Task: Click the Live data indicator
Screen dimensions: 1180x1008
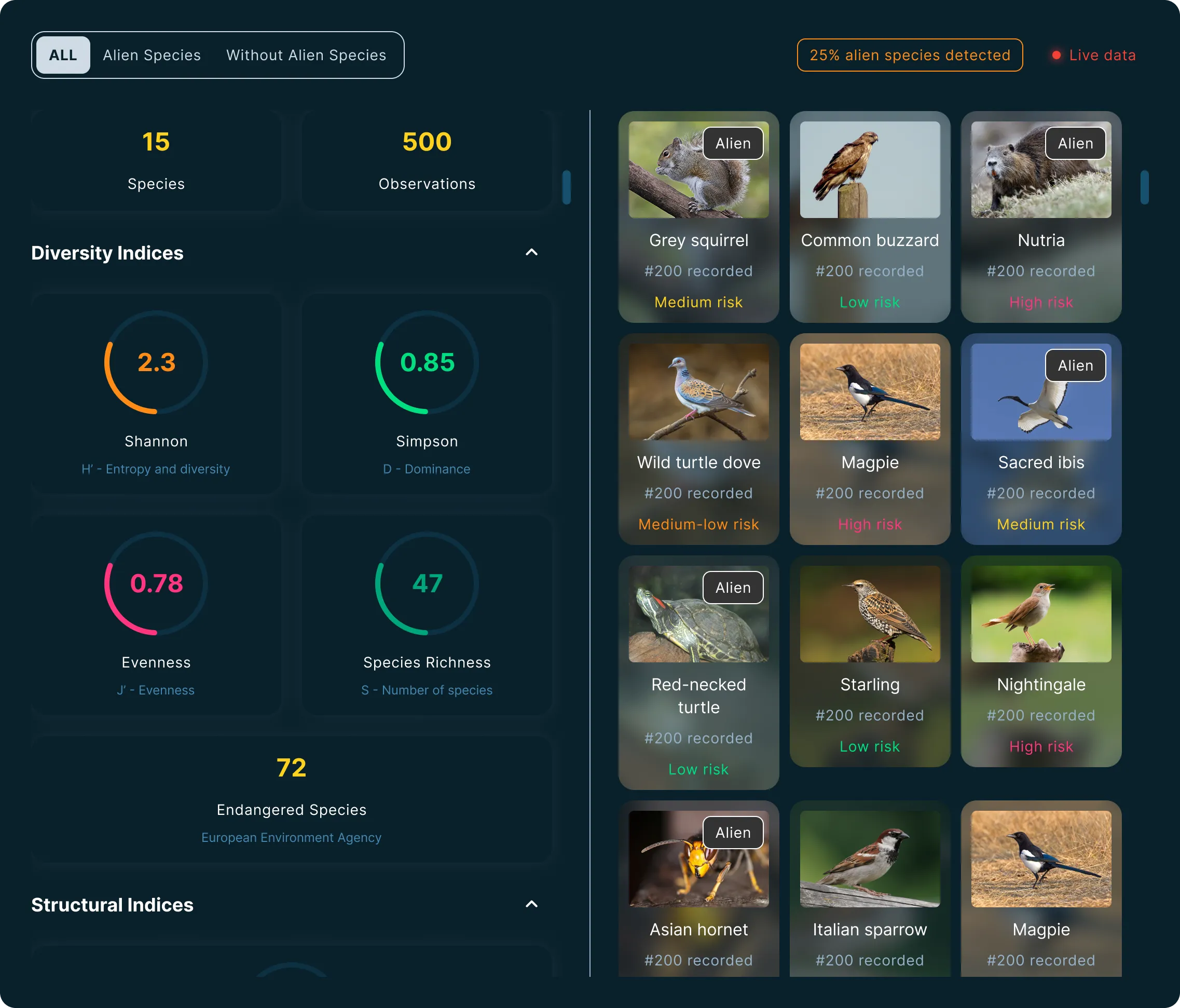Action: click(x=1093, y=55)
